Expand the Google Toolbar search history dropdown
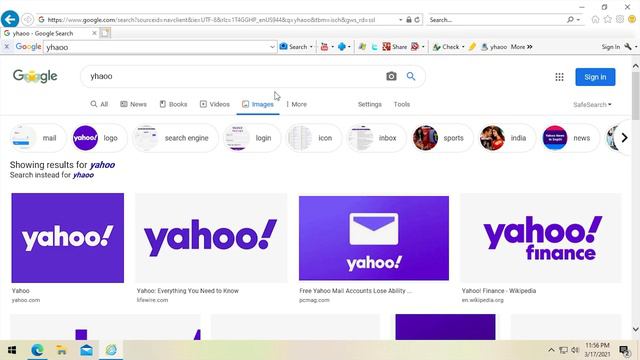 [272, 47]
